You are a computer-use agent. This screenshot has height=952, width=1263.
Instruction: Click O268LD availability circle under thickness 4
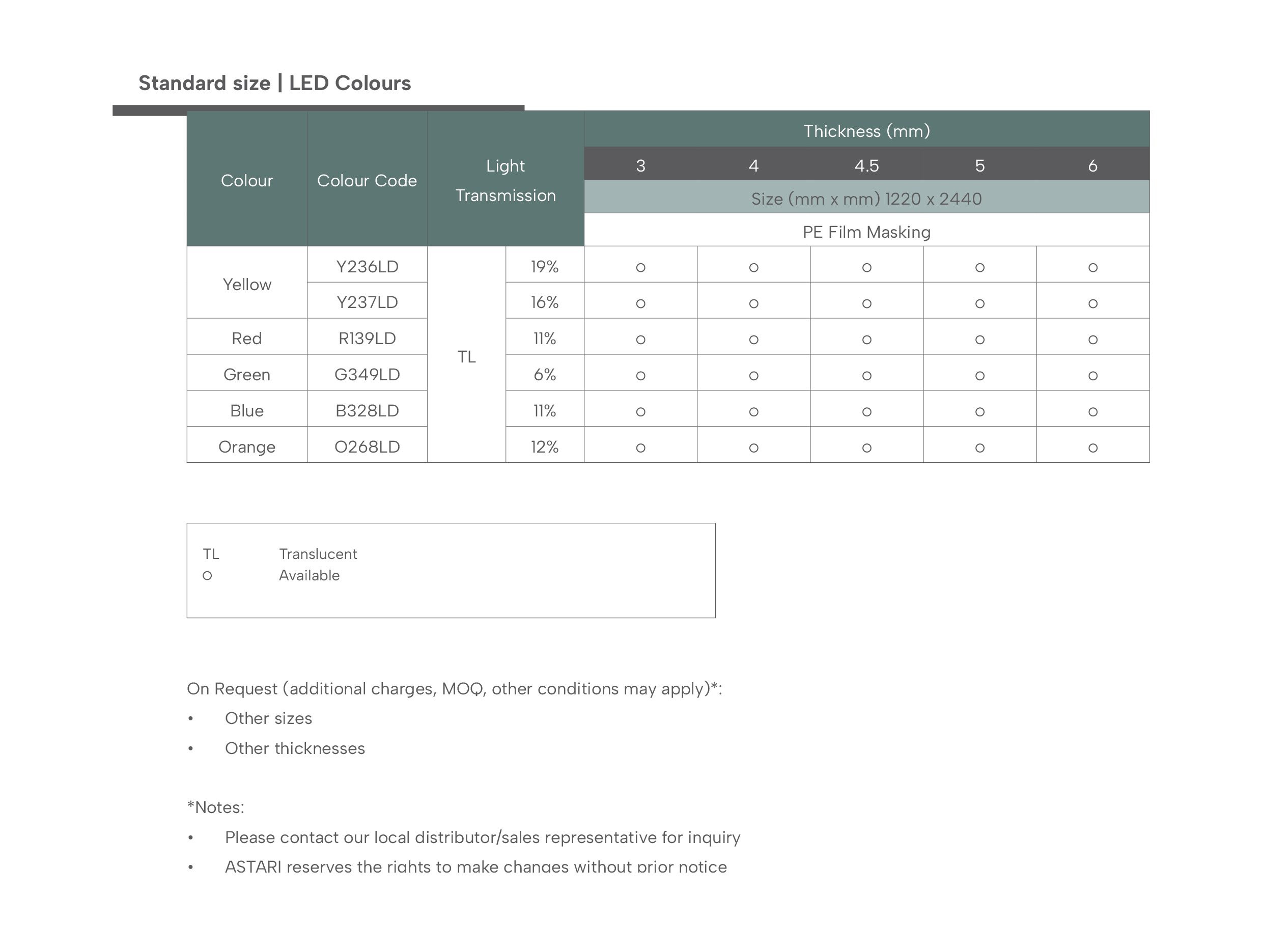754,447
